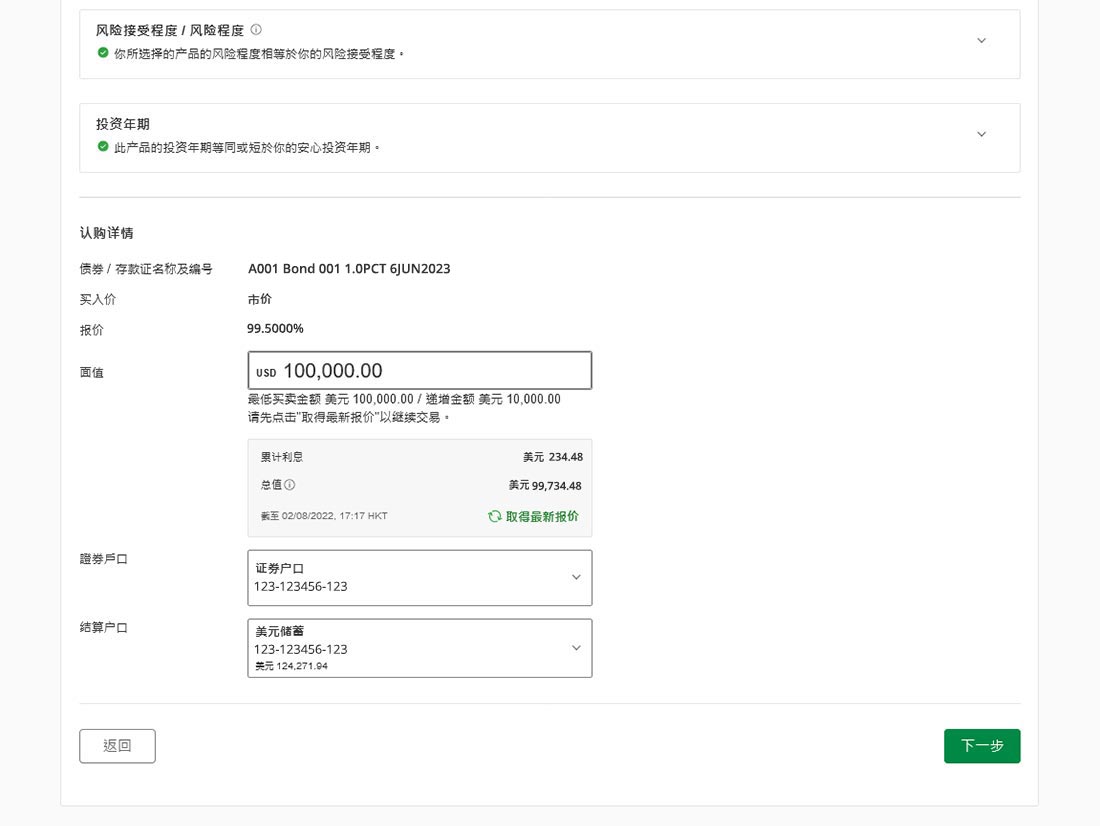Click the 风险接受程度 / 风险程度 section heading
1100x826 pixels.
pyautogui.click(x=170, y=30)
